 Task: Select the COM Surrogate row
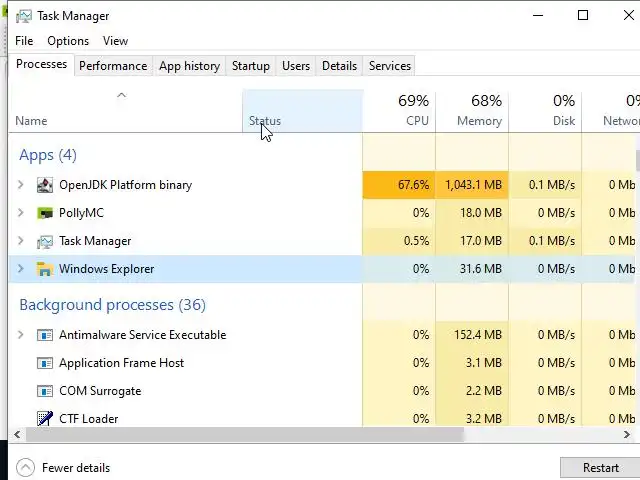[x=322, y=391]
